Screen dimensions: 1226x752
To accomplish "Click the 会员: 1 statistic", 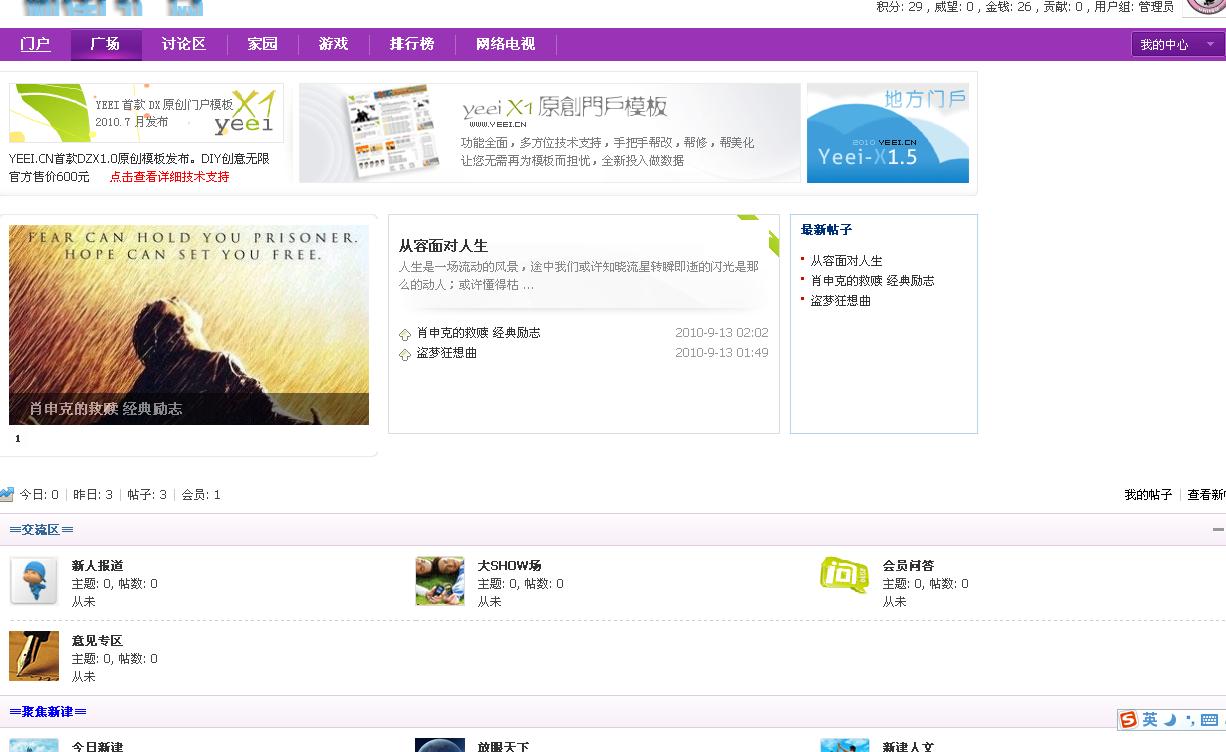I will point(201,495).
